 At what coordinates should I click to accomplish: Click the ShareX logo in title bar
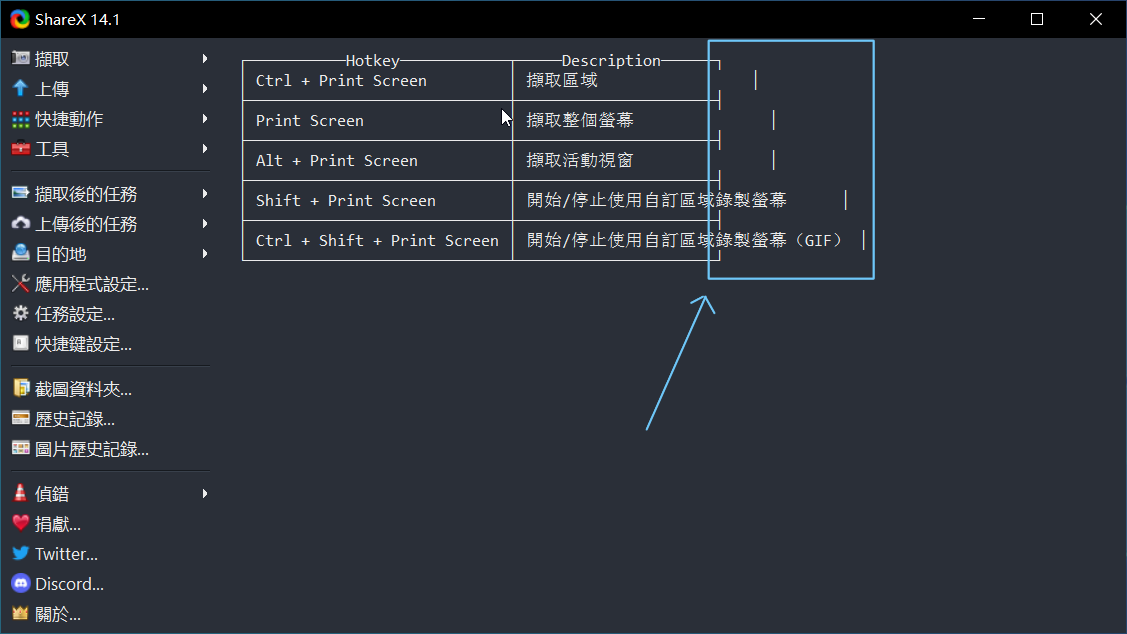click(20, 19)
